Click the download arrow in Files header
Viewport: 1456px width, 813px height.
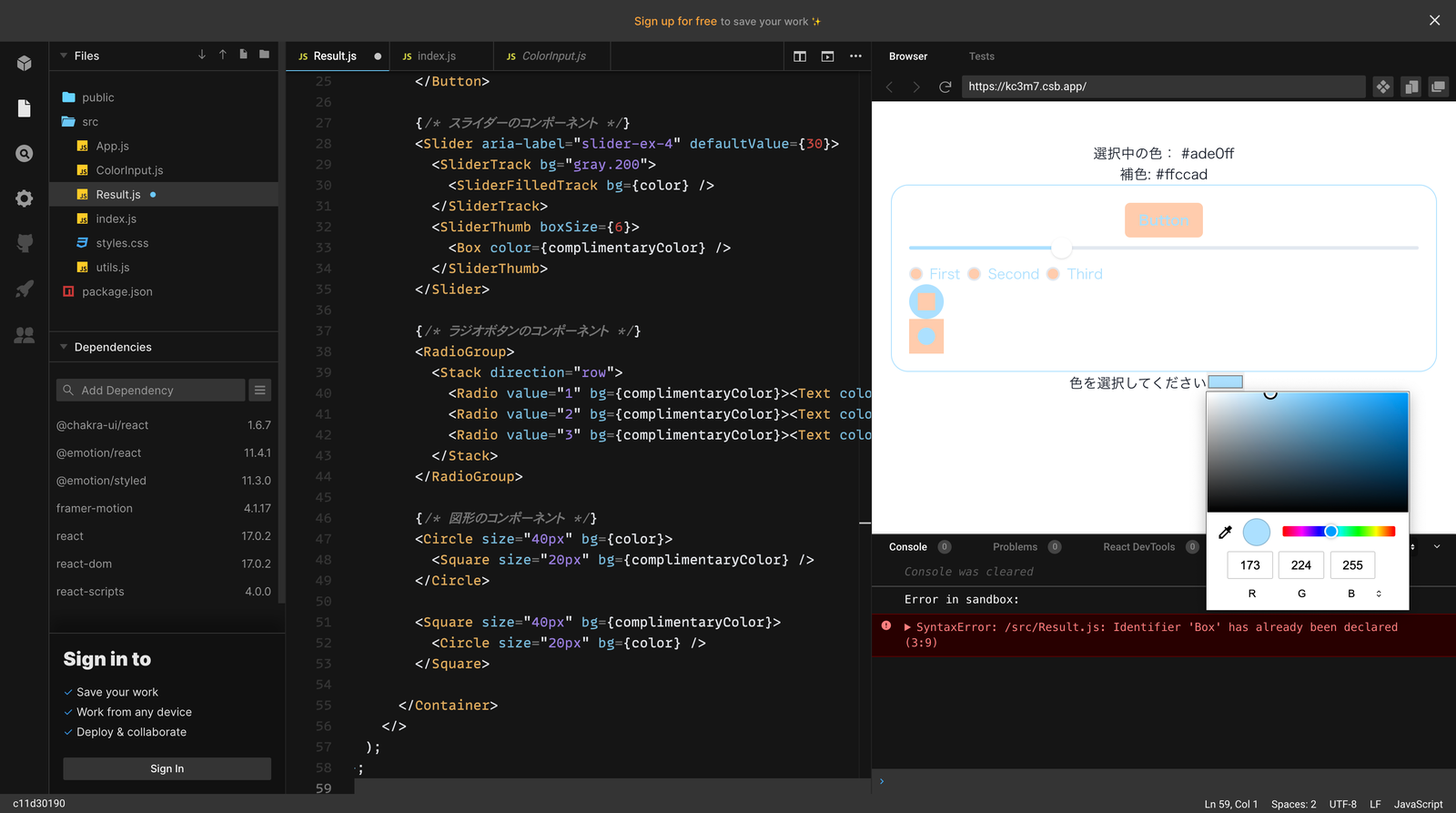click(202, 55)
